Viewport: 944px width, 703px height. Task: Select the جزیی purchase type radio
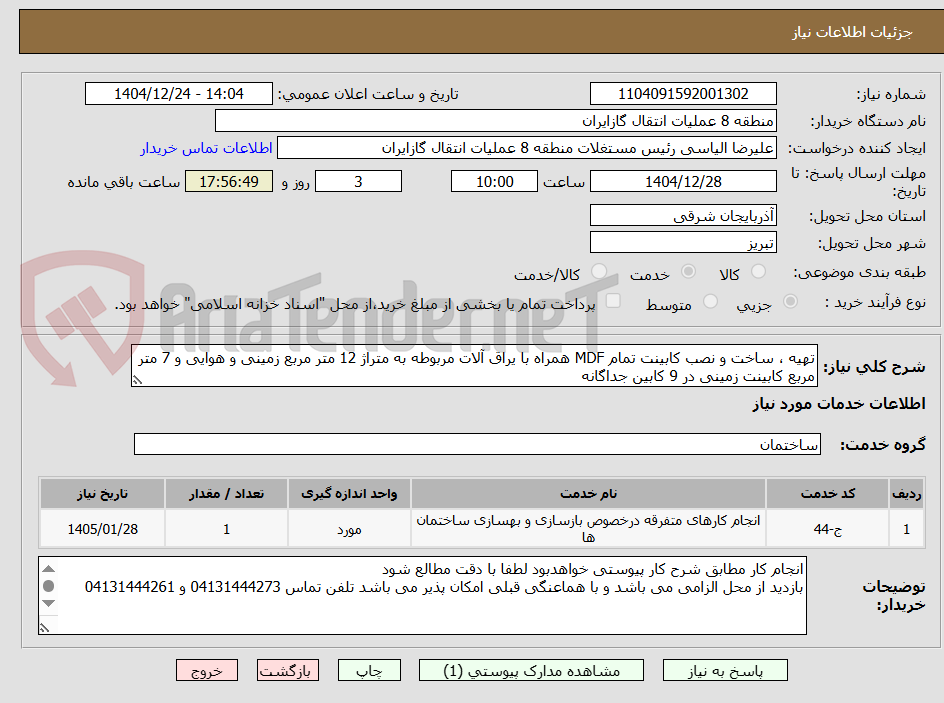tap(790, 301)
